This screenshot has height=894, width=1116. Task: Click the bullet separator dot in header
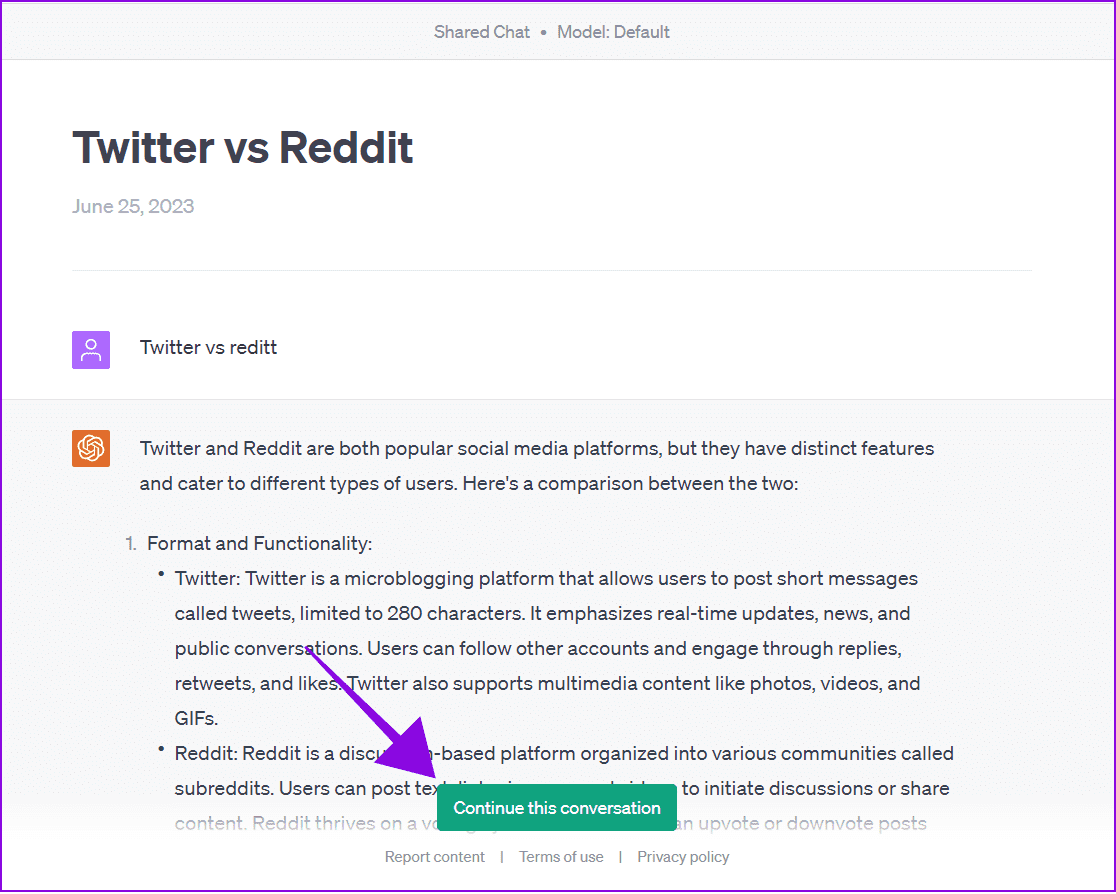[x=544, y=33]
